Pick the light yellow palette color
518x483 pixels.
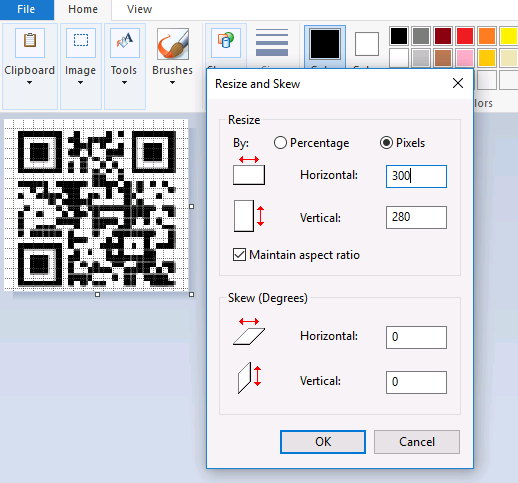click(509, 58)
